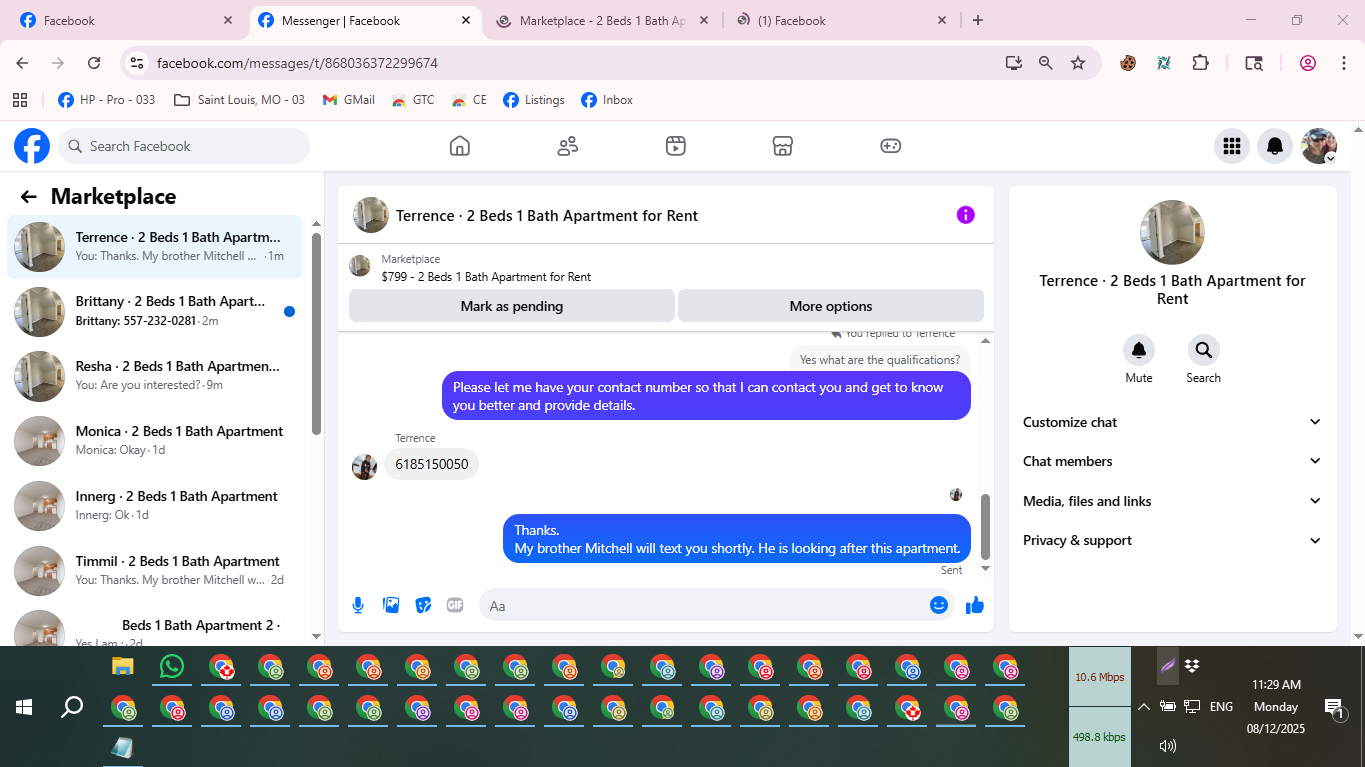1365x767 pixels.
Task: Open the Gaming controller icon in navigation
Action: (x=890, y=146)
